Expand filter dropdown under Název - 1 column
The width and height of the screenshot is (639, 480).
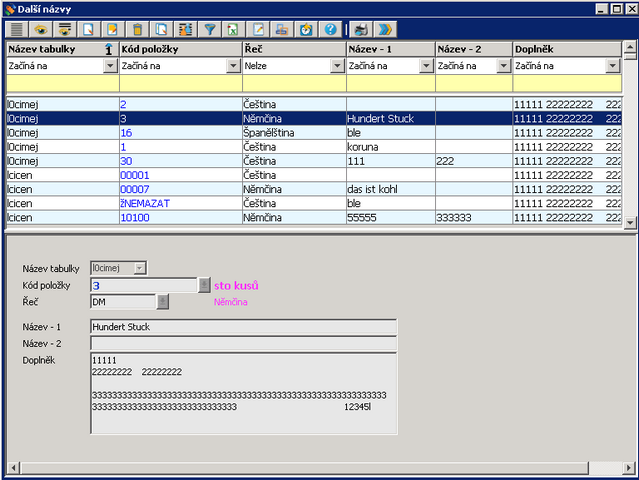click(x=426, y=66)
